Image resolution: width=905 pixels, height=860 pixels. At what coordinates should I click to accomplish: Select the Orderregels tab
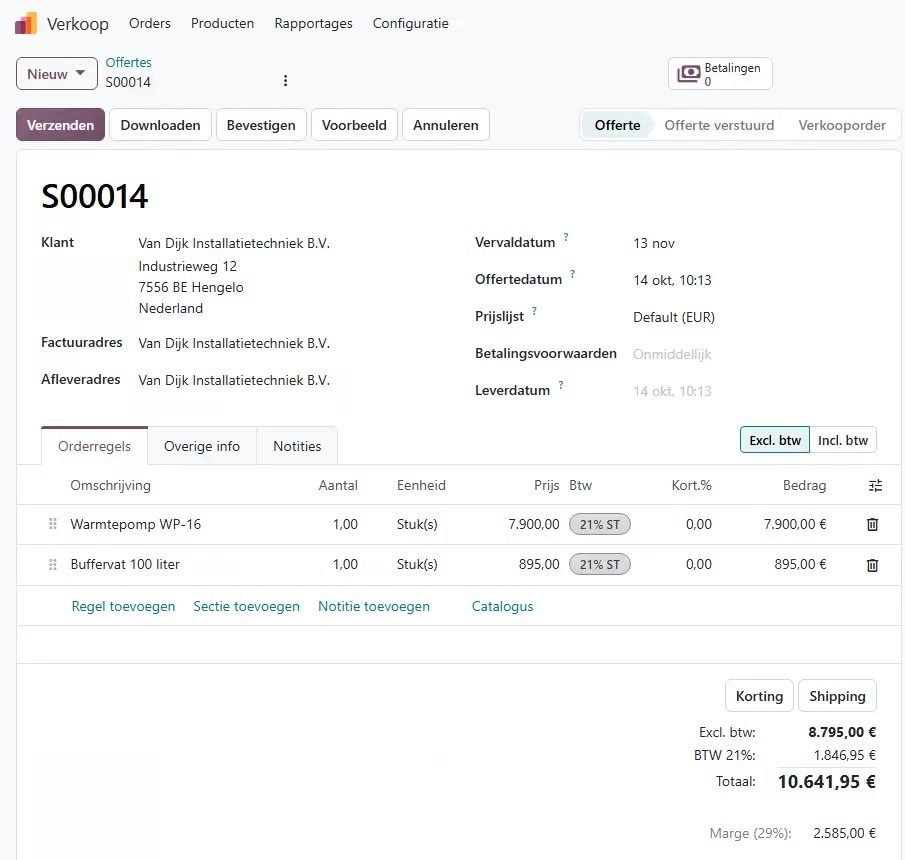click(x=94, y=446)
